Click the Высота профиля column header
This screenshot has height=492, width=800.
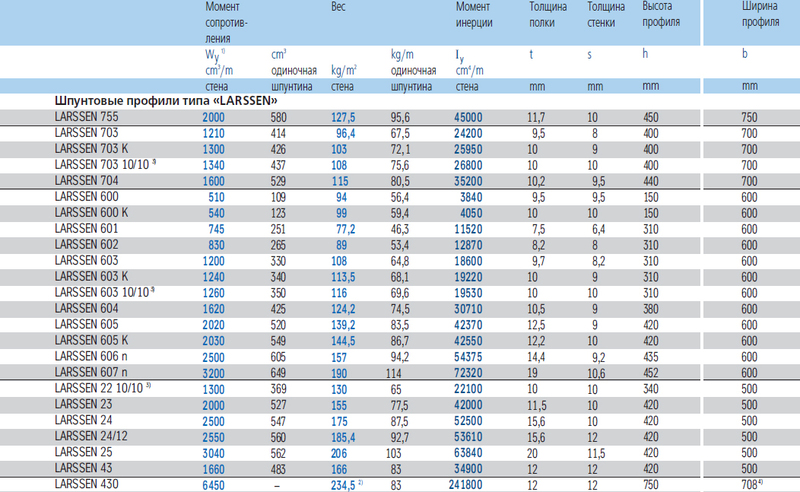[661, 14]
